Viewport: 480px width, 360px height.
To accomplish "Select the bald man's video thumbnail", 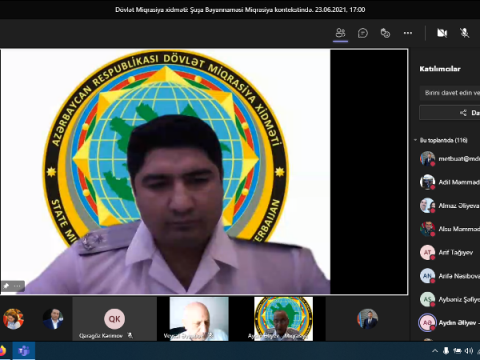I will click(199, 319).
